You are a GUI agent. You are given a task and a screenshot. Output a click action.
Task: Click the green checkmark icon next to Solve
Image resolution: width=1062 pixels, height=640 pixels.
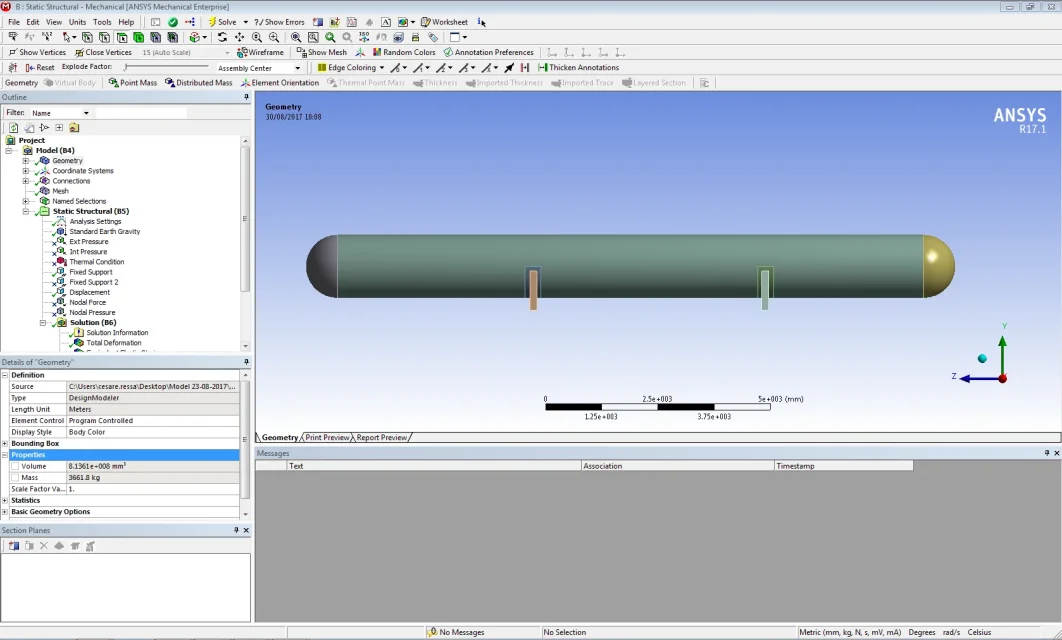click(x=173, y=22)
